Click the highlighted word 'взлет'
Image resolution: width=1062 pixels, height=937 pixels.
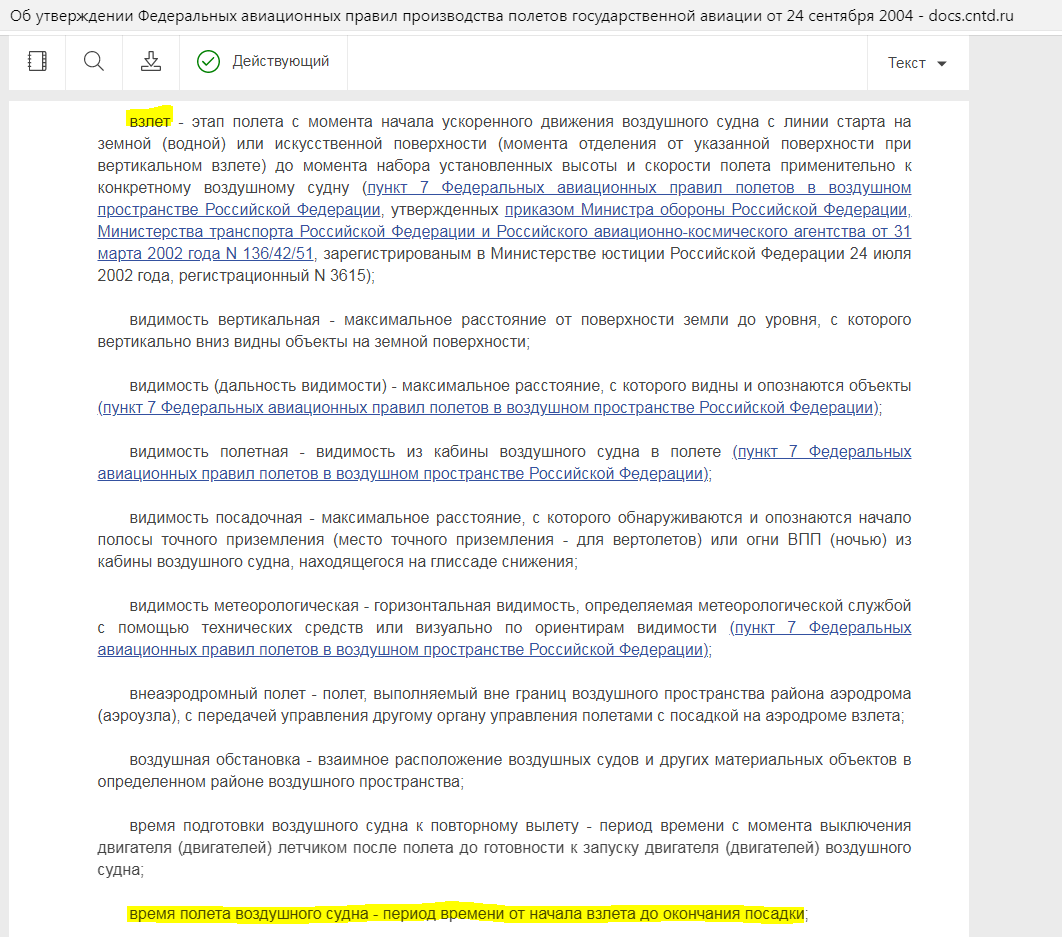click(x=150, y=122)
